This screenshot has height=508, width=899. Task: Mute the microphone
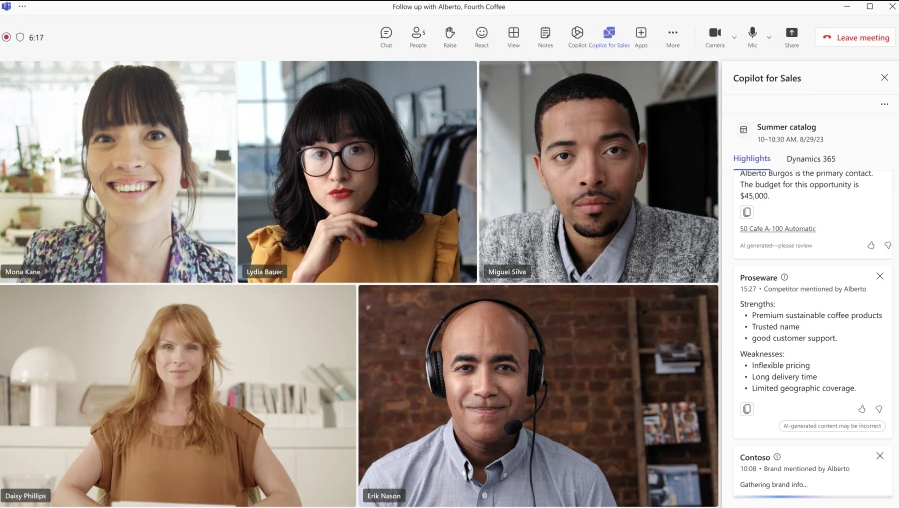752,35
